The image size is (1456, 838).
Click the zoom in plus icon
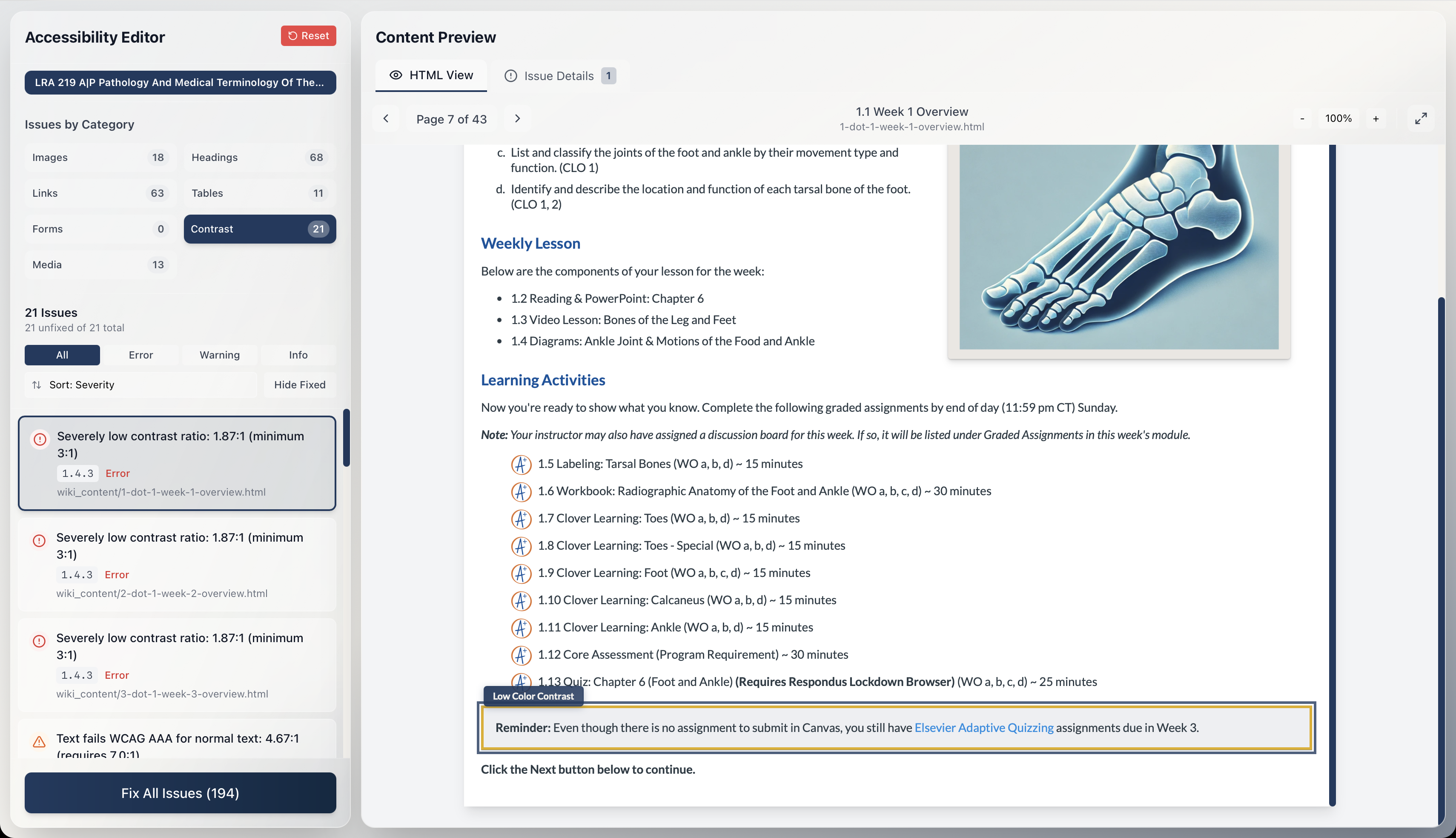click(x=1377, y=118)
